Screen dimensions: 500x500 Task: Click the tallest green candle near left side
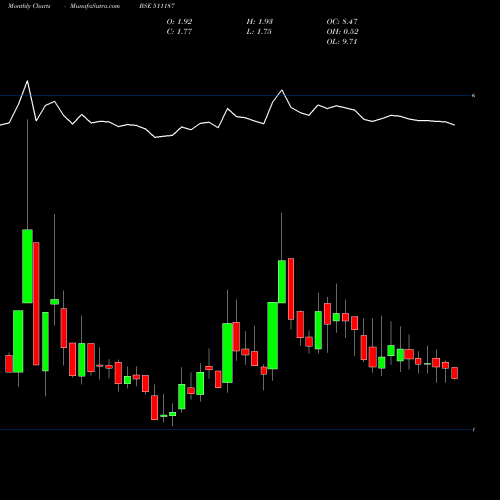point(27,266)
